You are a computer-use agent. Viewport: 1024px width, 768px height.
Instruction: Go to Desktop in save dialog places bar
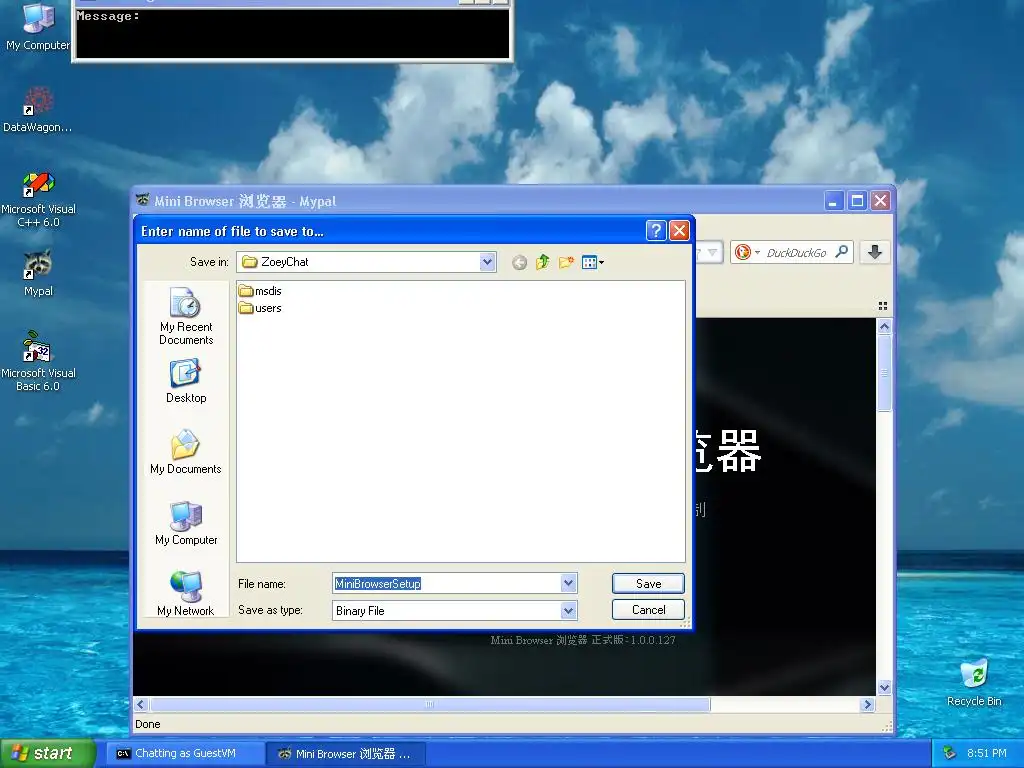[186, 381]
